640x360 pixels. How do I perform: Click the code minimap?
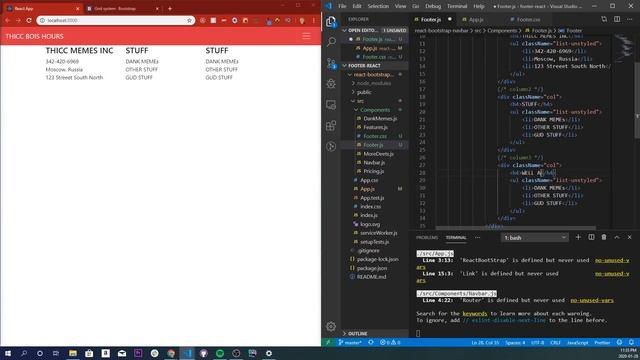(623, 48)
